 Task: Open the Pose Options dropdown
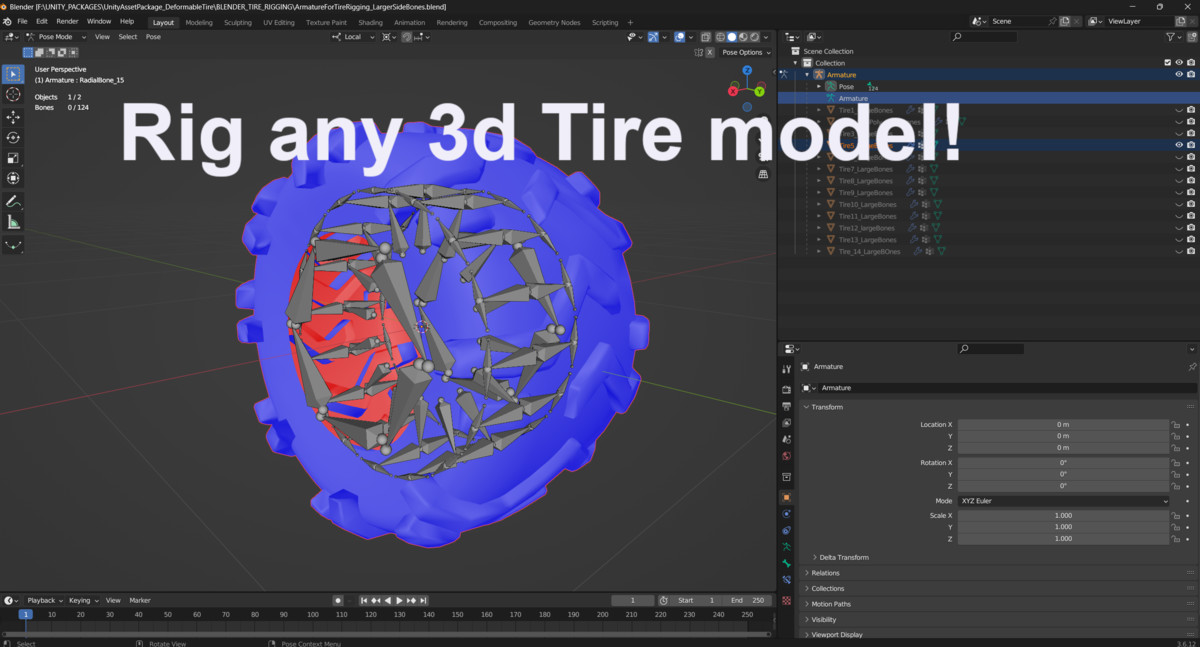coord(746,52)
